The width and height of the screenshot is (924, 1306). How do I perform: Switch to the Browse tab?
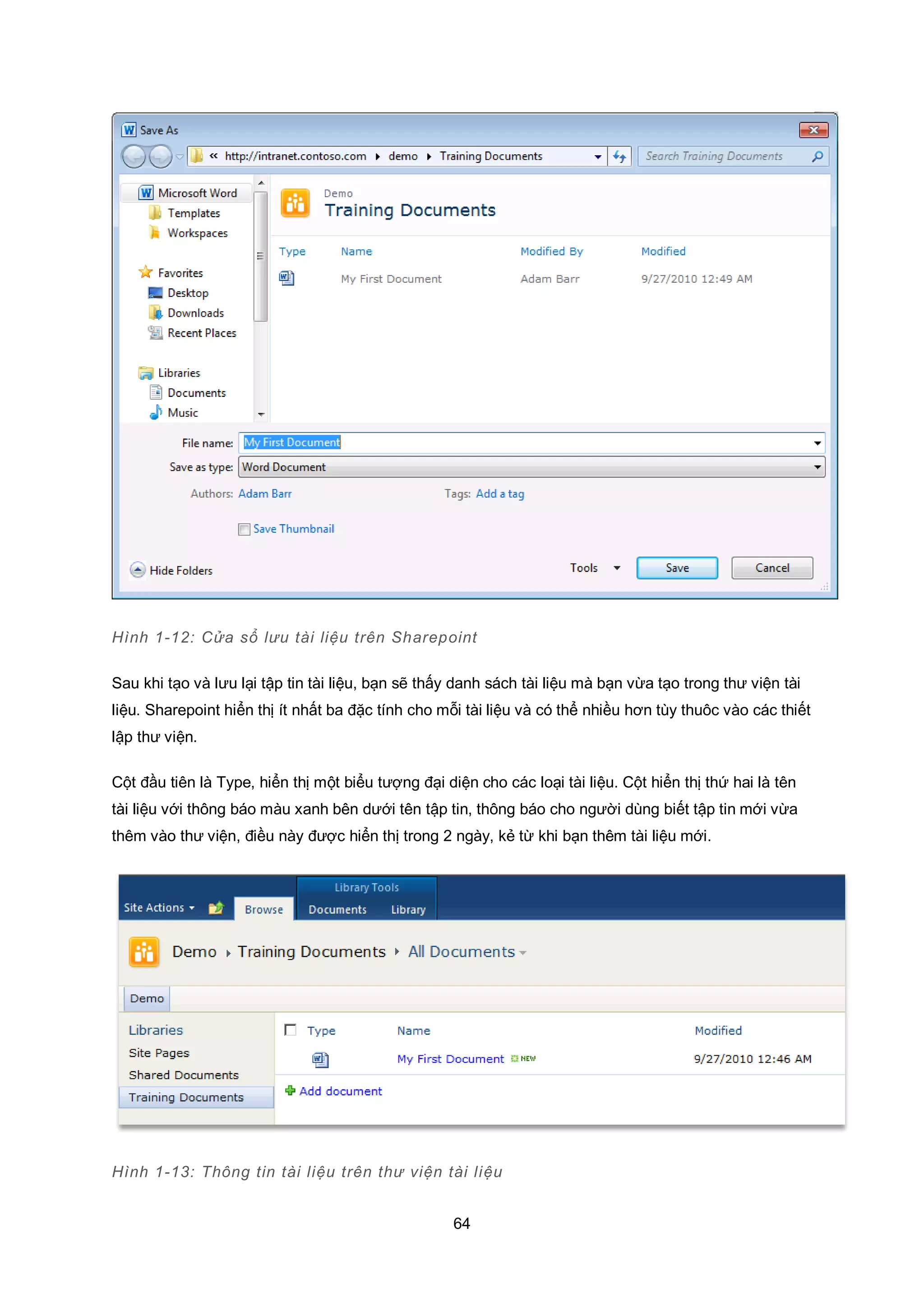coord(263,909)
